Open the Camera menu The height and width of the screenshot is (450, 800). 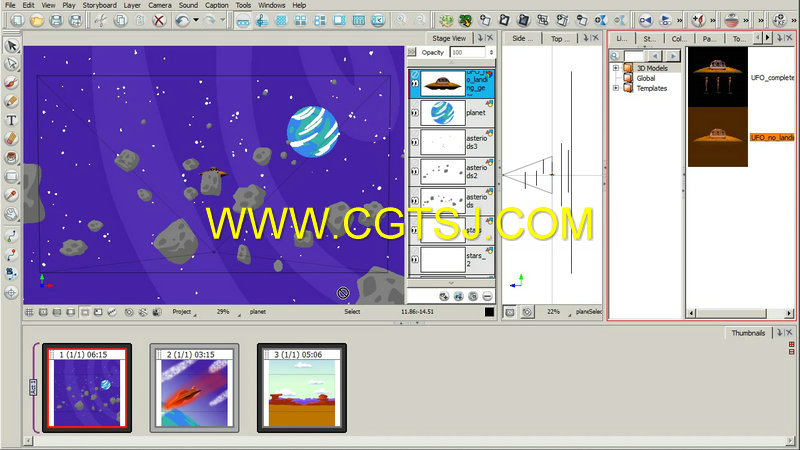pyautogui.click(x=160, y=5)
